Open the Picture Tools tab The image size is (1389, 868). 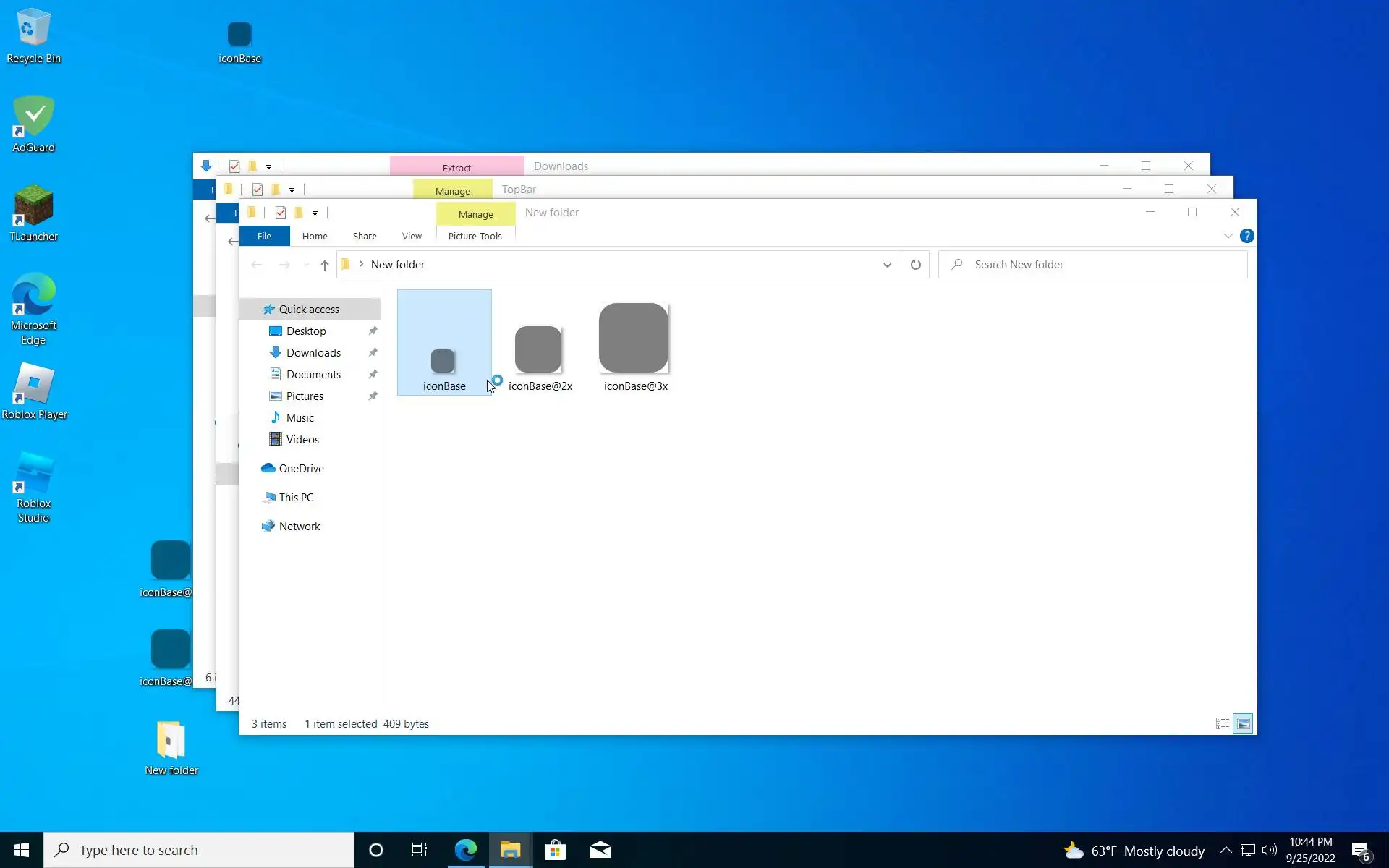[475, 237]
